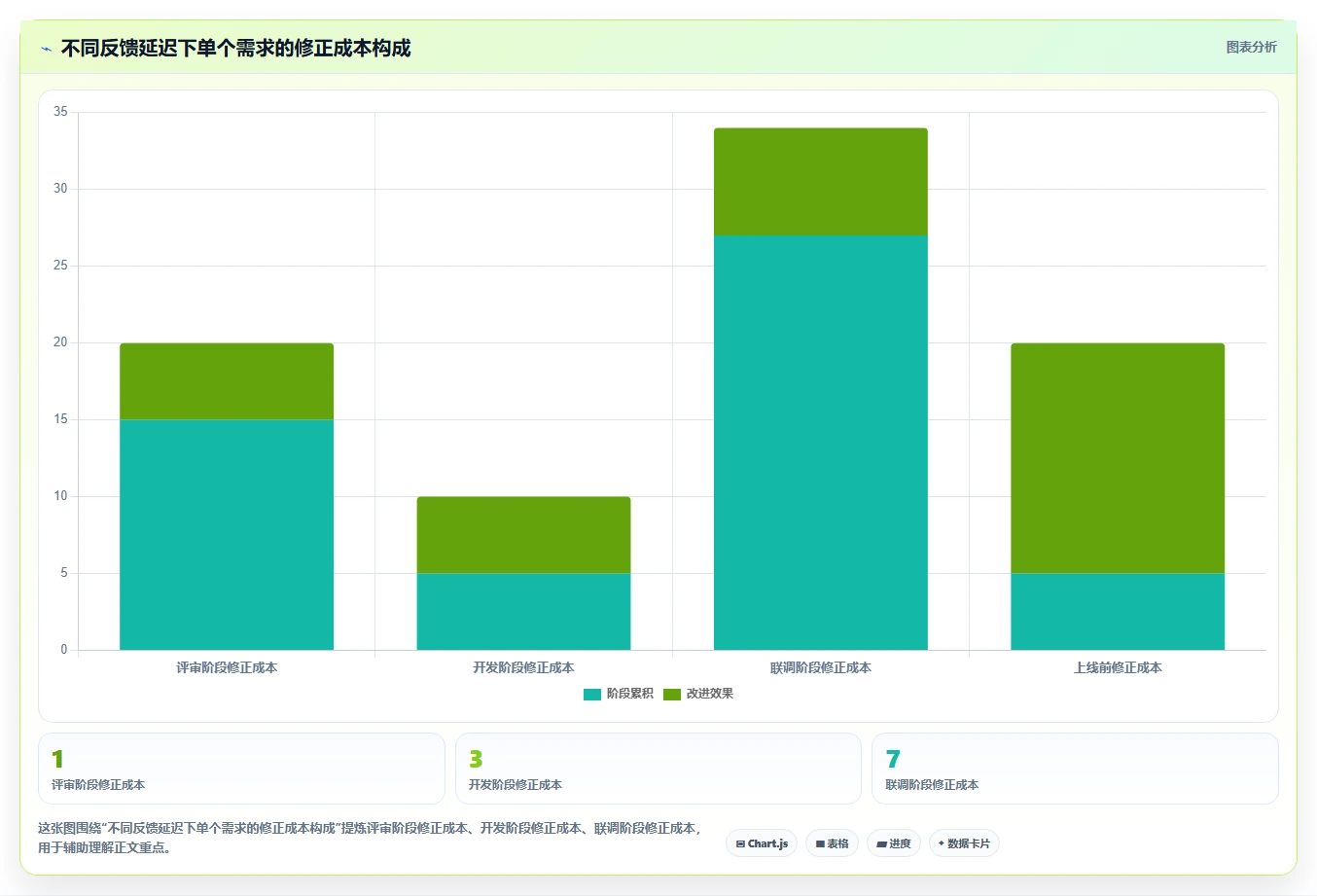Click the 进度 chip icon
The image size is (1317, 896).
(881, 844)
